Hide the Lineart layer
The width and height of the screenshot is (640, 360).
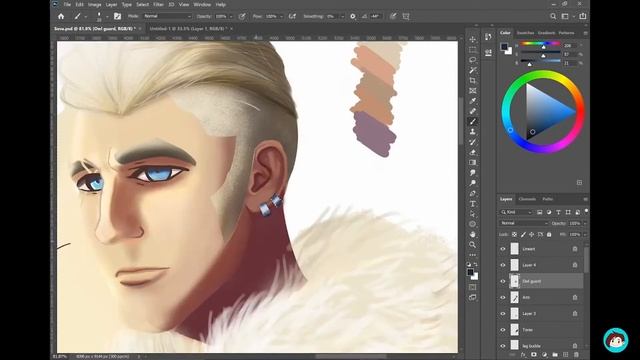coord(503,249)
